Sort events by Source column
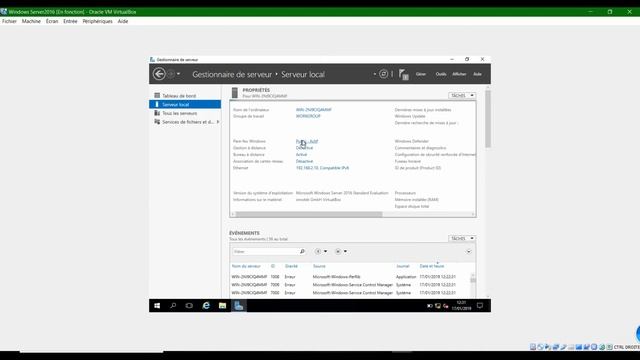Screen dimensions: 640x360 tap(319, 266)
